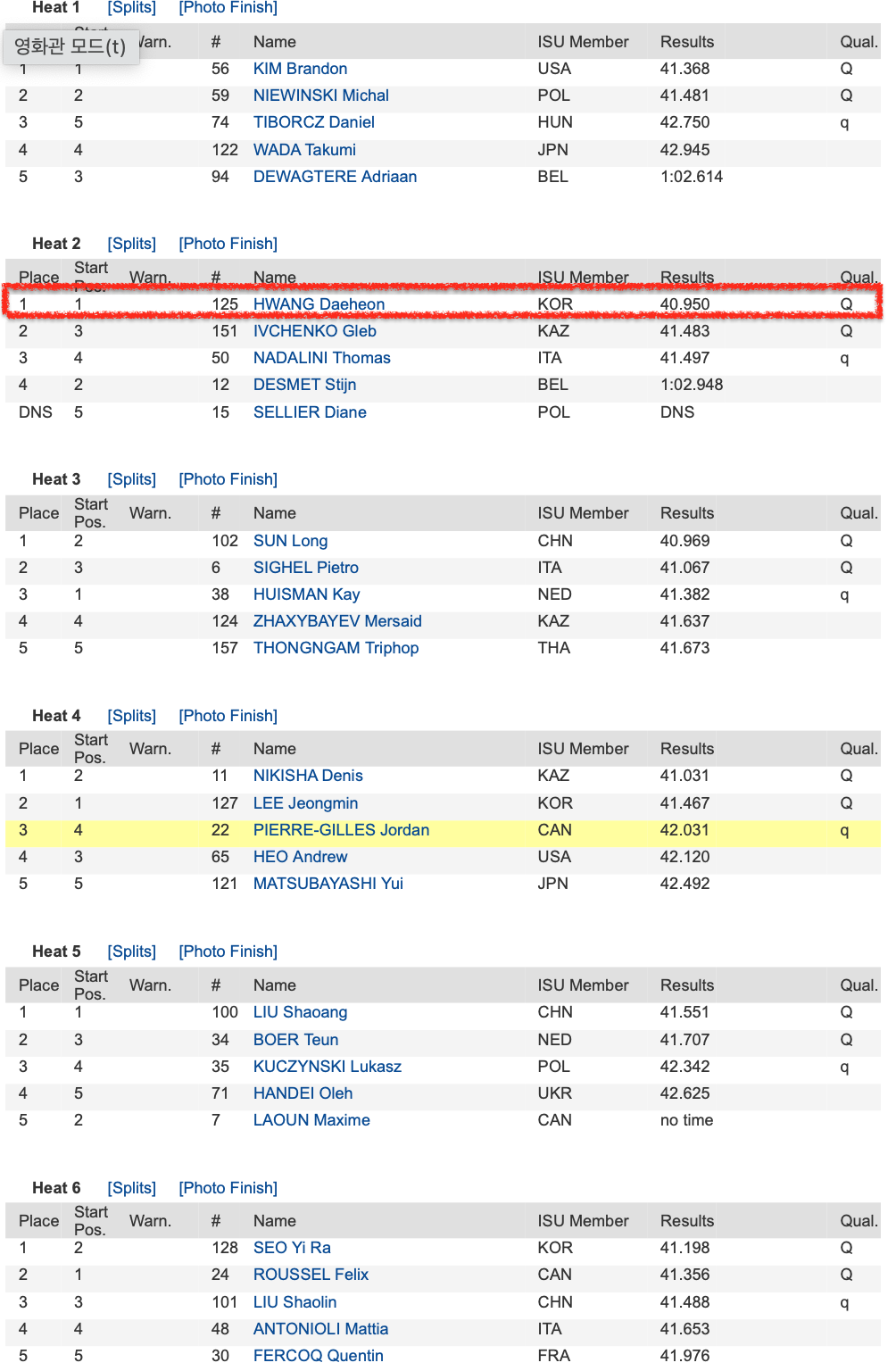Open PIERRE-GILLES Jordan's highlighted name link

(341, 830)
